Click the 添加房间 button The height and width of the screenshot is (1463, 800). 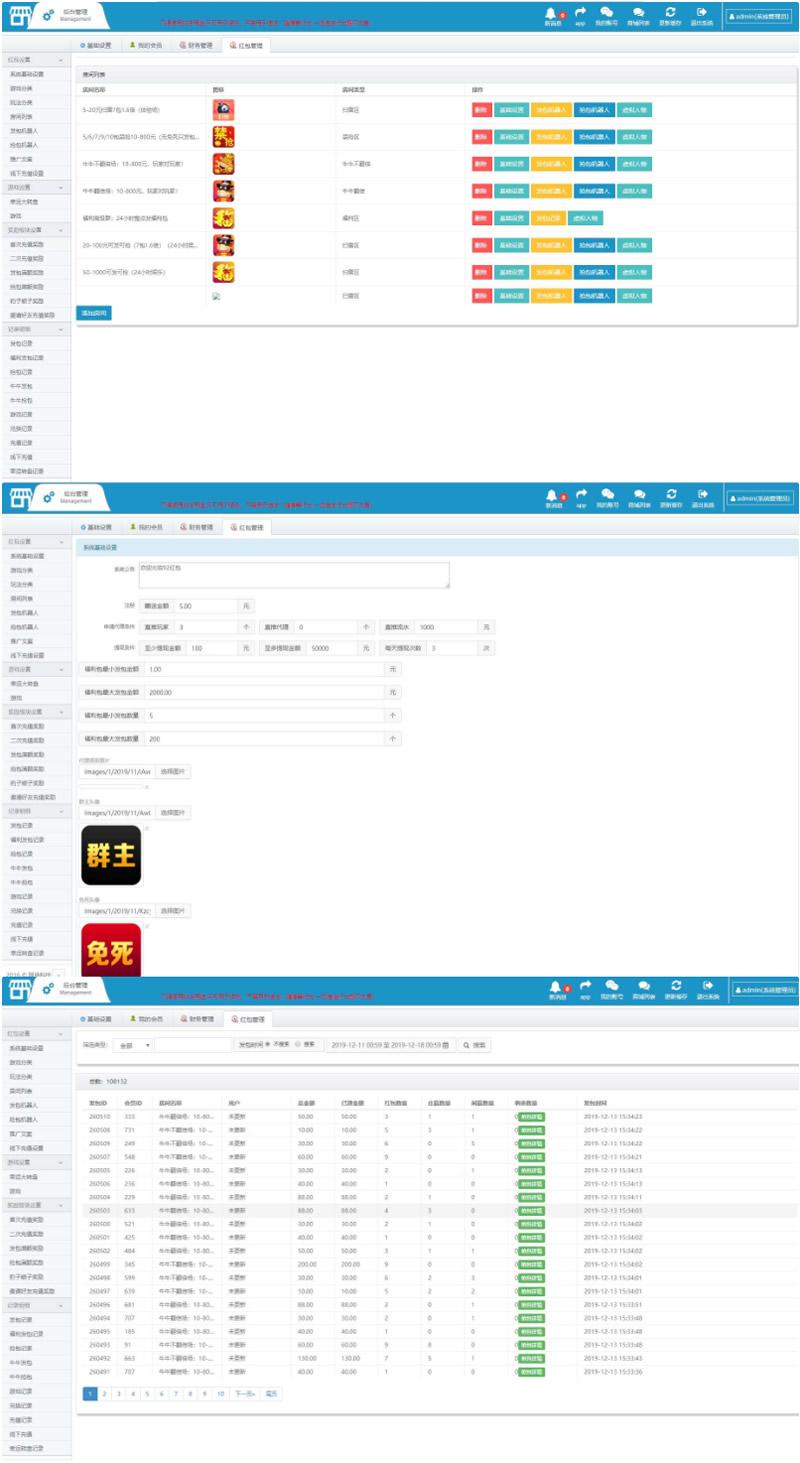93,313
